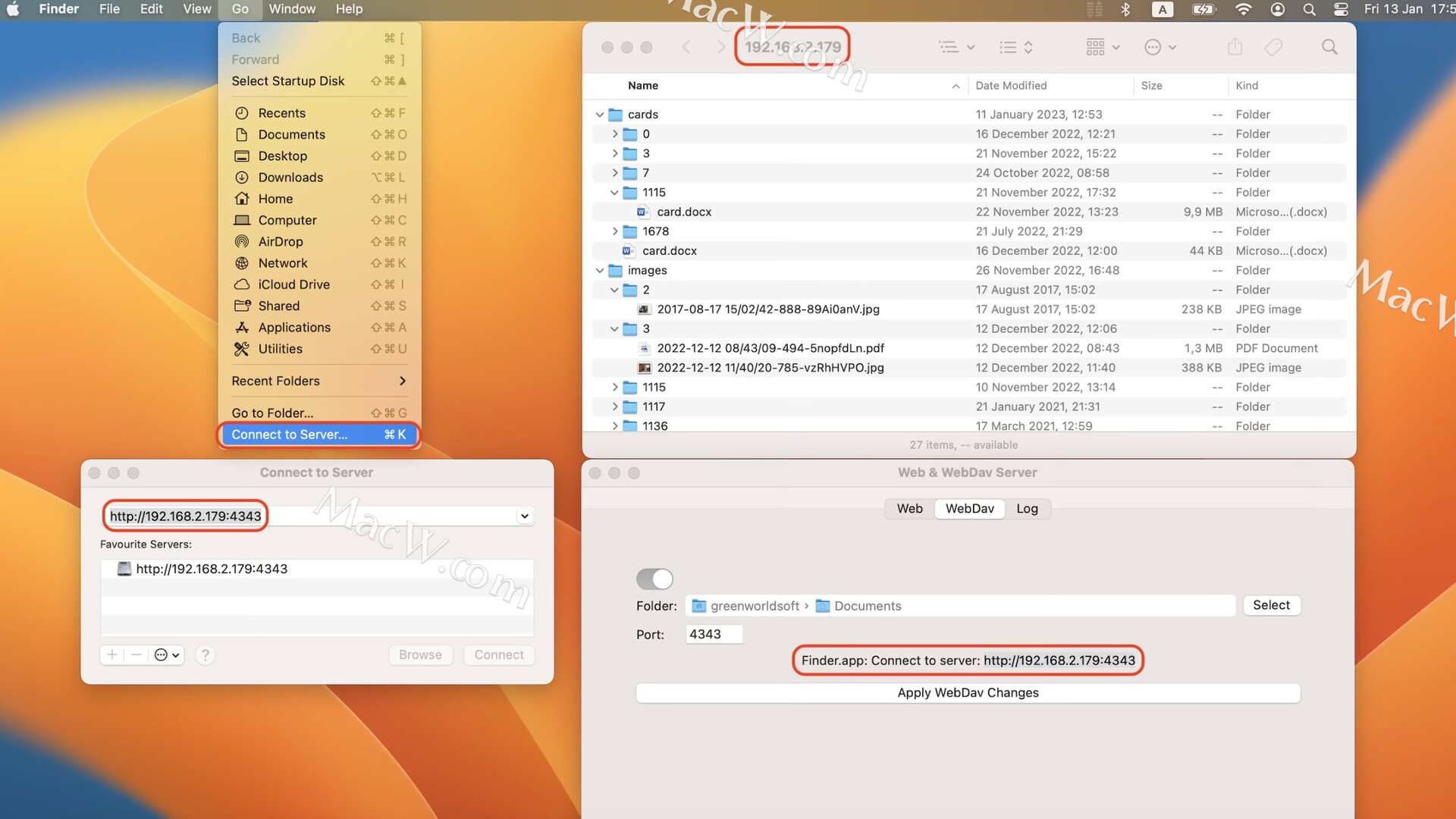Choose Desktop in the Go menu
The image size is (1456, 819).
pos(319,155)
